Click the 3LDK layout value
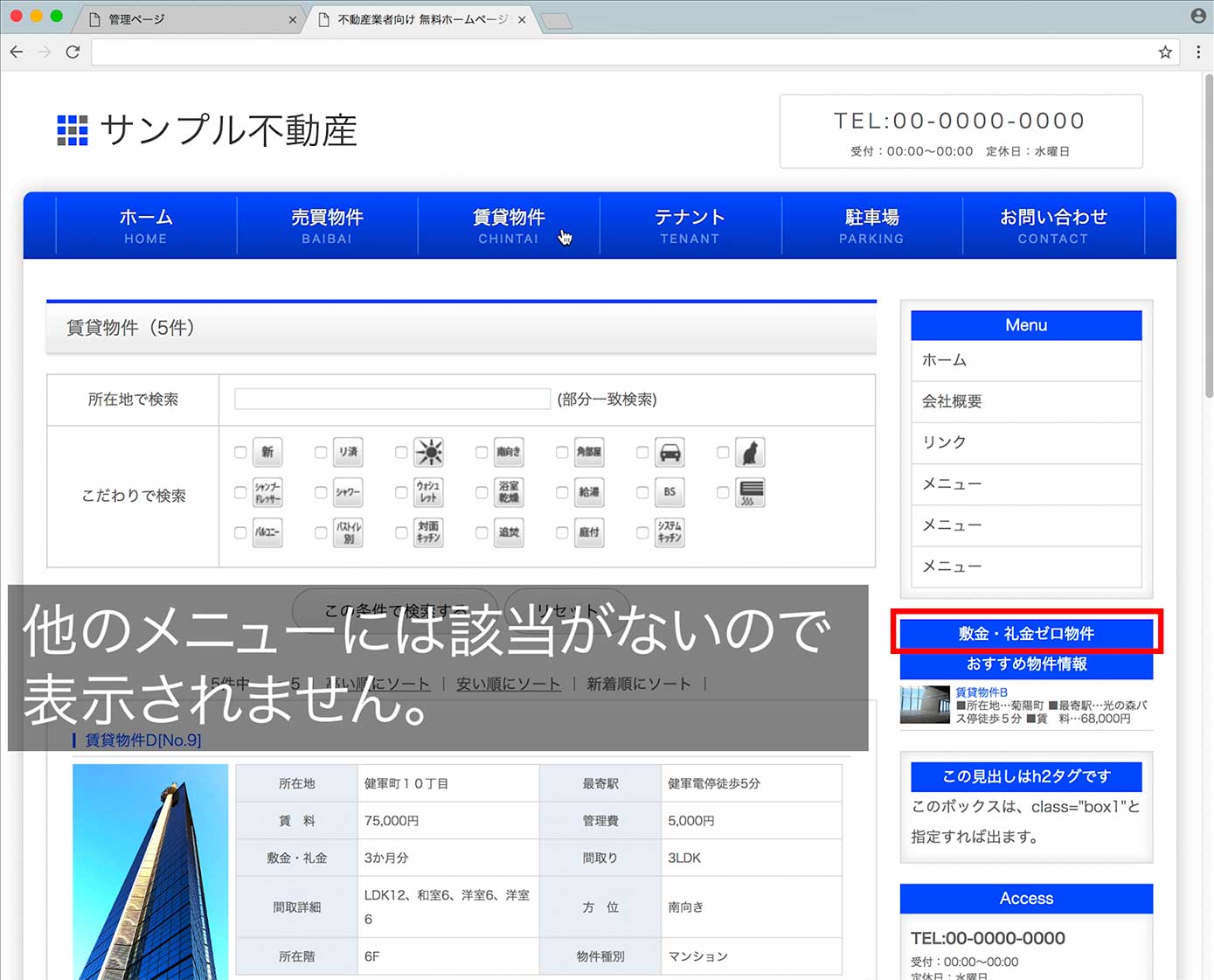The width and height of the screenshot is (1214, 980). (684, 858)
